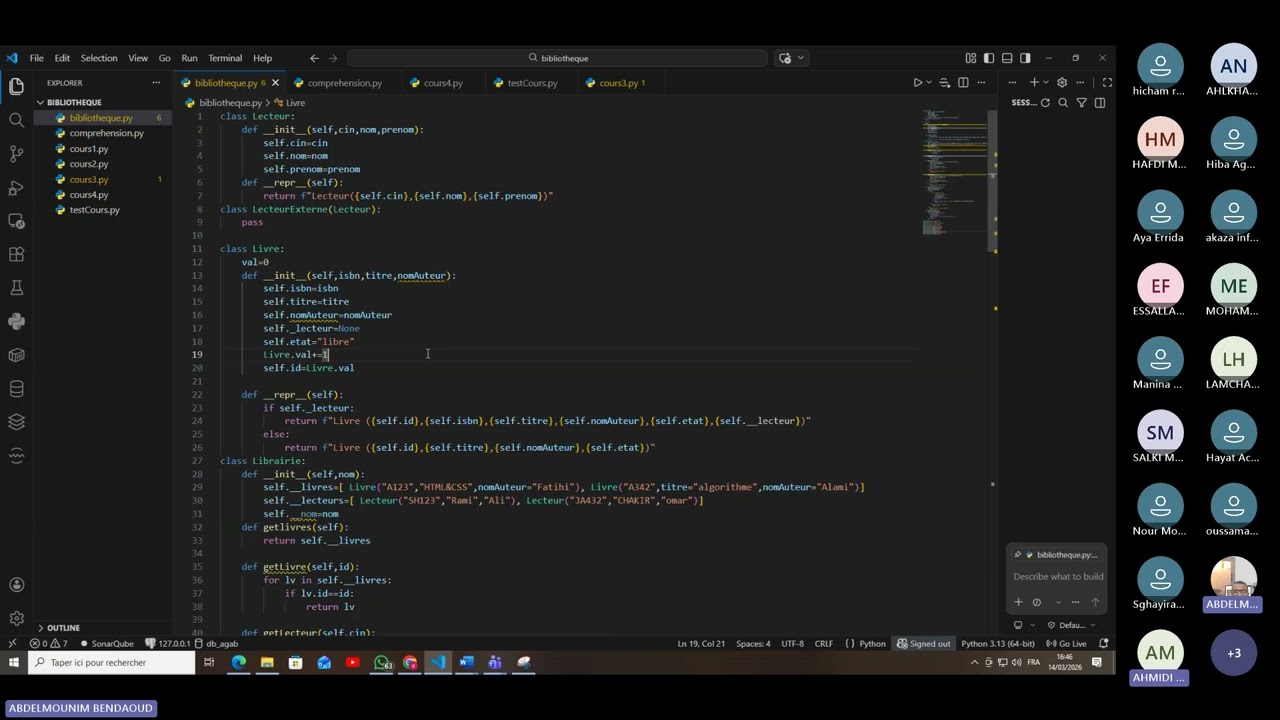The width and height of the screenshot is (1280, 720).
Task: Select the Python 3.13 (64-bit) interpreter
Action: click(998, 644)
